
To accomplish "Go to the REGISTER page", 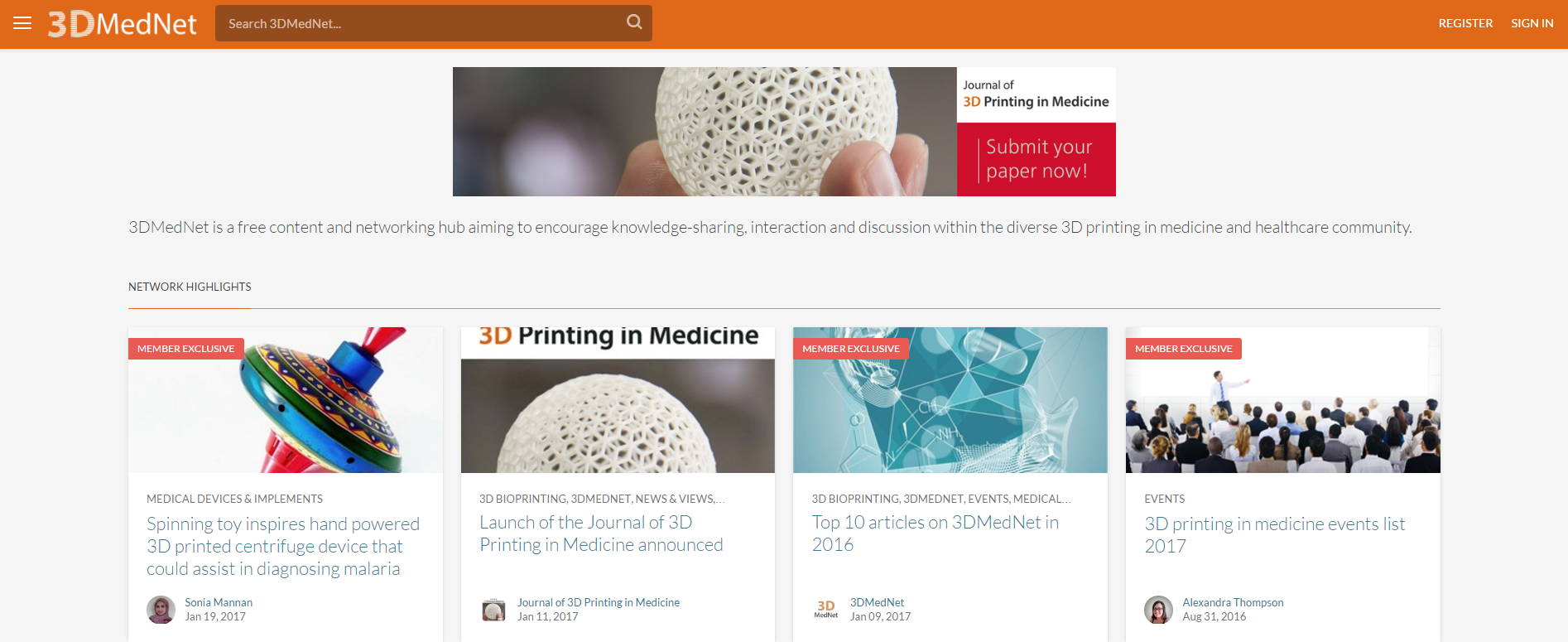I will (1465, 23).
